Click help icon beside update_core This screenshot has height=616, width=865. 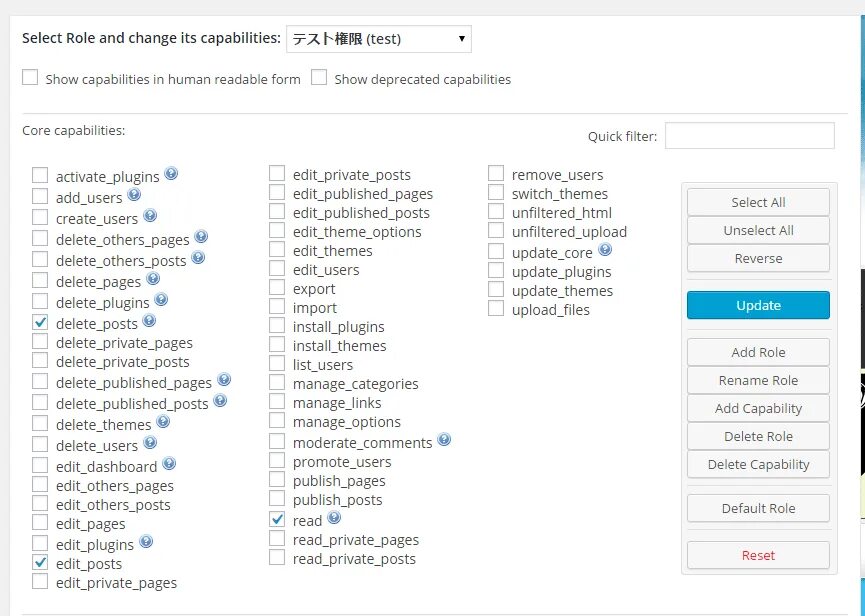[x=604, y=250]
